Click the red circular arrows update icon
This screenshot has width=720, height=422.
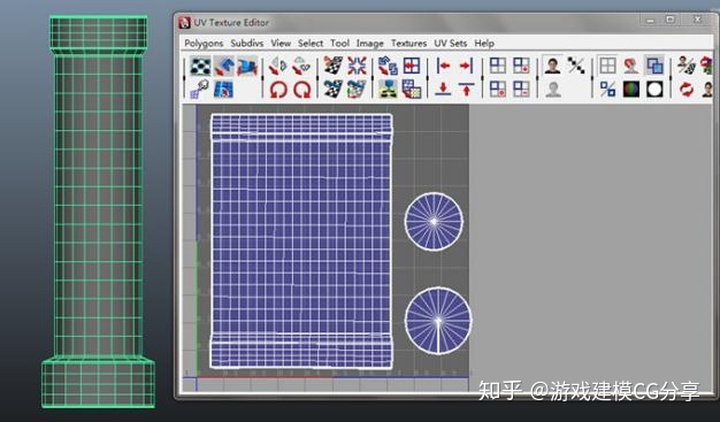pos(686,89)
